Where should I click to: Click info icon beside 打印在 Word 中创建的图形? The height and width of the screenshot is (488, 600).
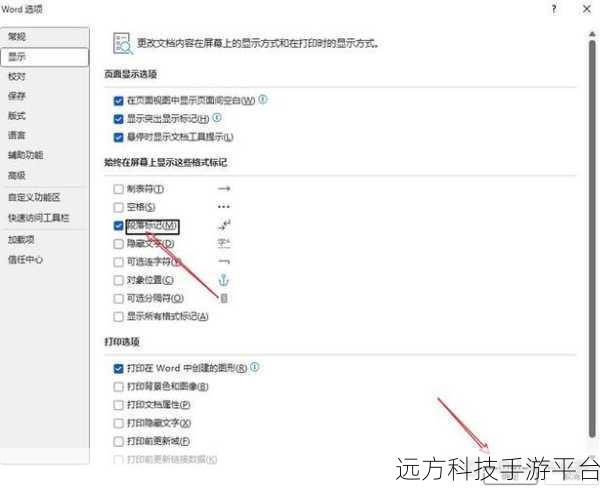254,367
